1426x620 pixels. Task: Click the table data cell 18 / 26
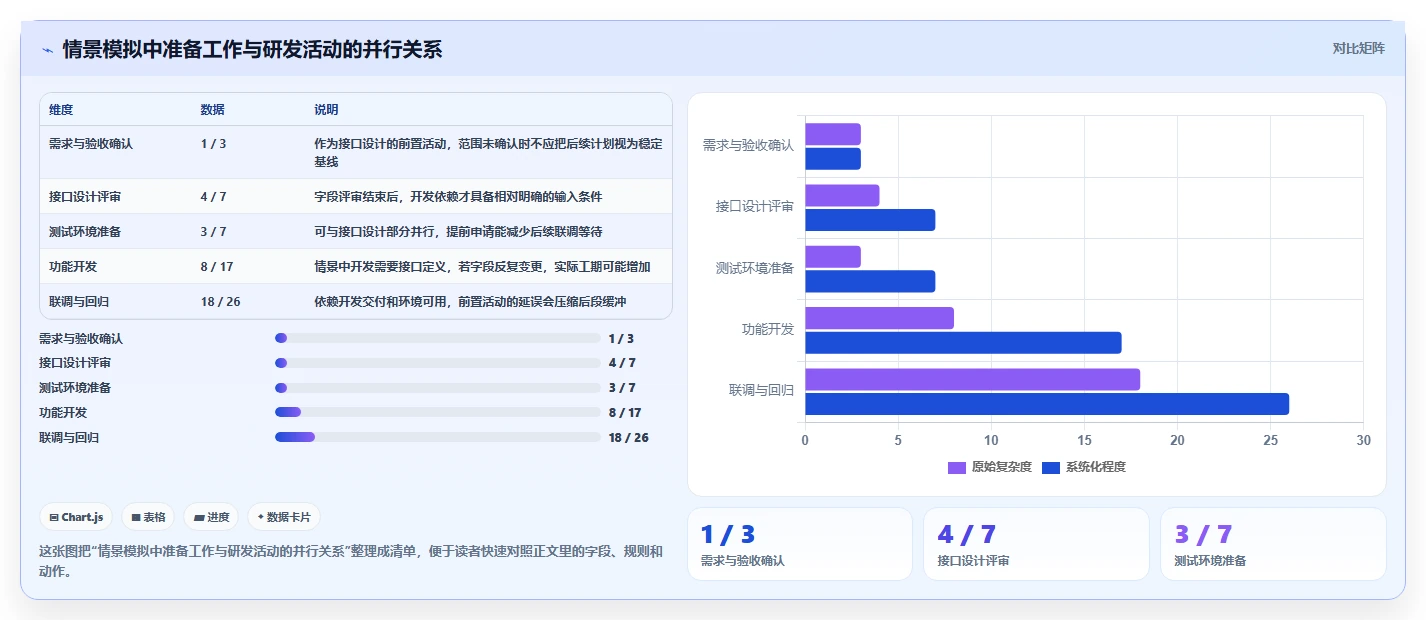point(220,302)
